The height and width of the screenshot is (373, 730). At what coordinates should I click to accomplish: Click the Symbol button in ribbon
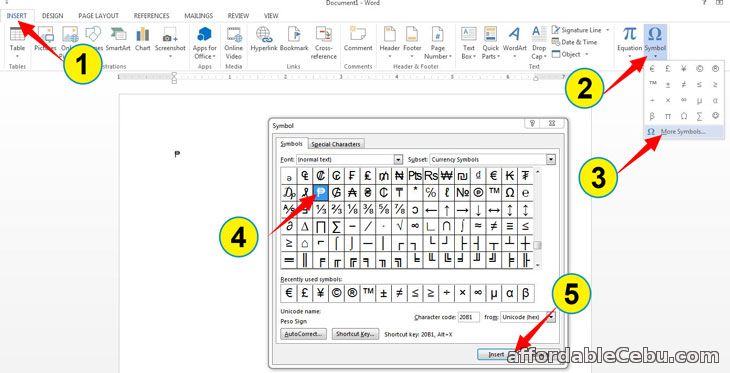(x=655, y=42)
